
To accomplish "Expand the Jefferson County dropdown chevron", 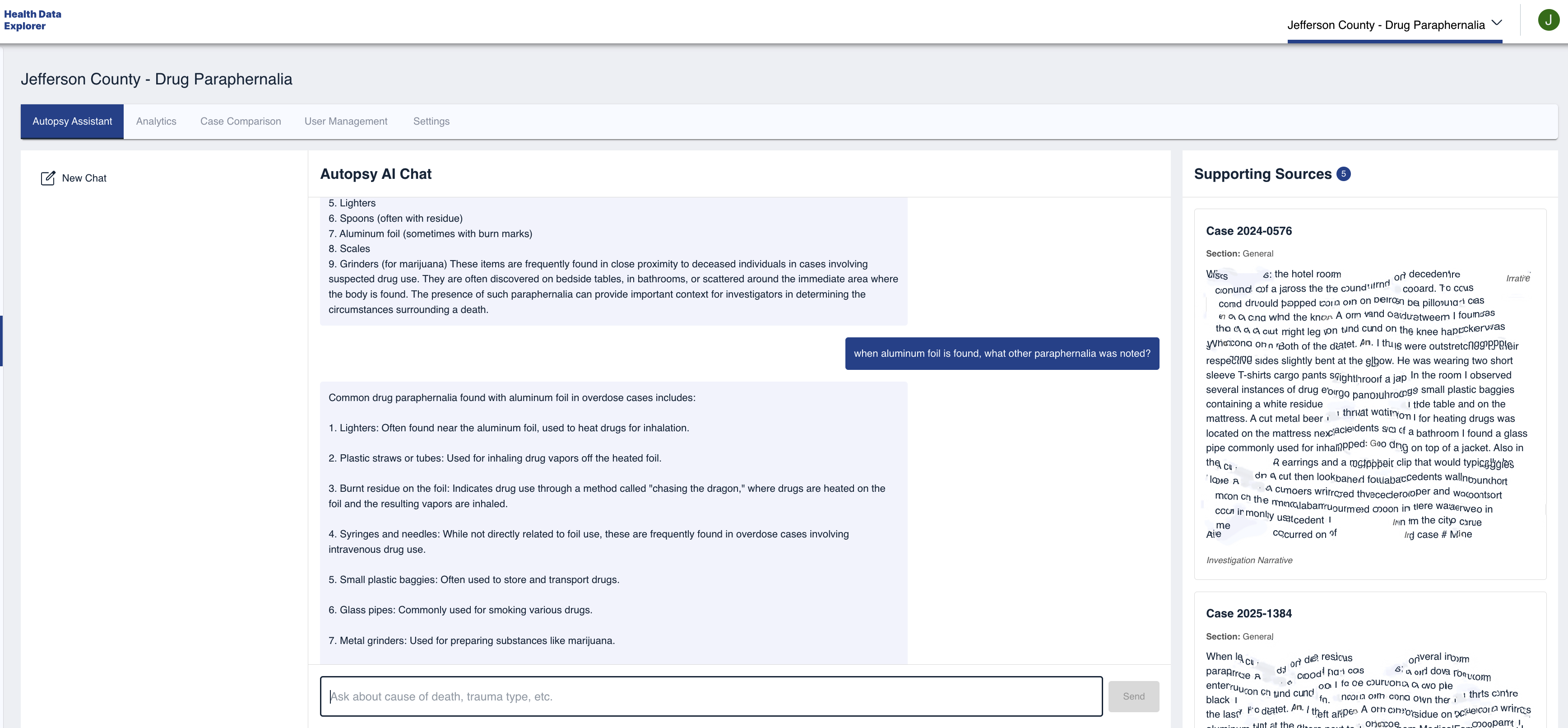I will [1497, 23].
